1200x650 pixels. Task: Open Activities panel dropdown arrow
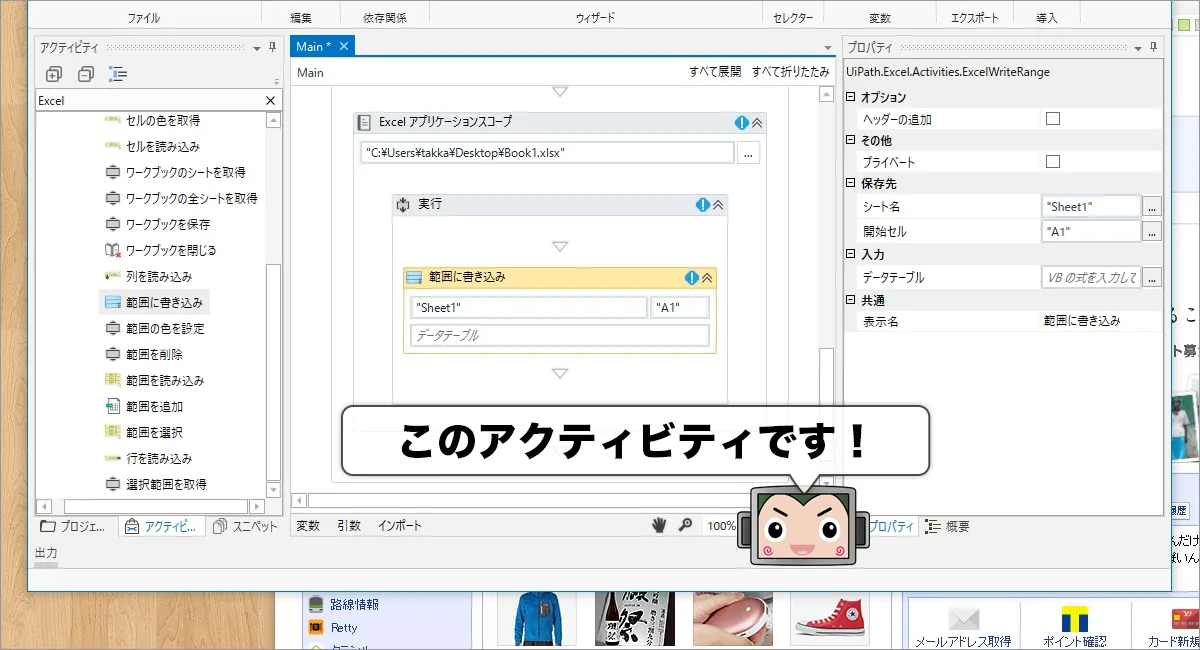pos(257,47)
